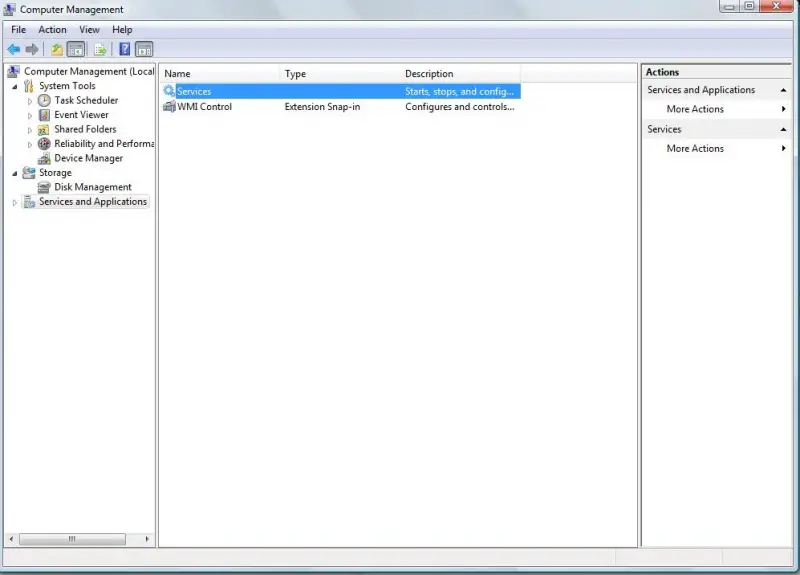The width and height of the screenshot is (800, 575).
Task: Toggle the Show/Hide Console Tree icon
Action: [76, 49]
